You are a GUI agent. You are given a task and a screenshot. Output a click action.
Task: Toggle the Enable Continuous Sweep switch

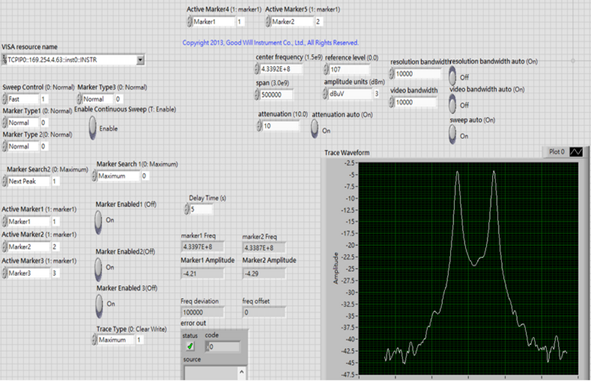[93, 128]
